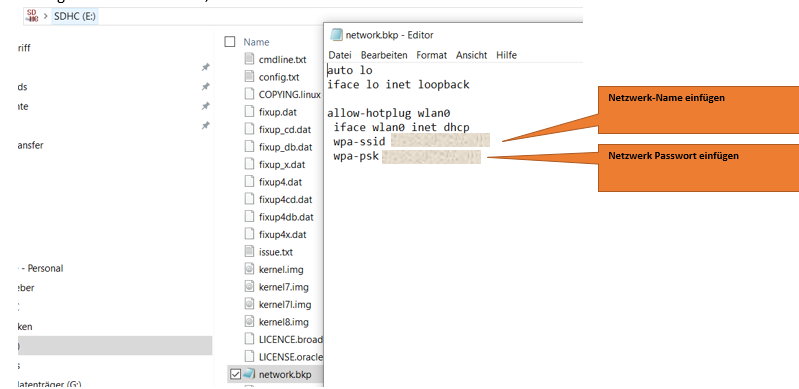Click the SDHC (E:) breadcrumb in address bar
The image size is (799, 389).
75,16
